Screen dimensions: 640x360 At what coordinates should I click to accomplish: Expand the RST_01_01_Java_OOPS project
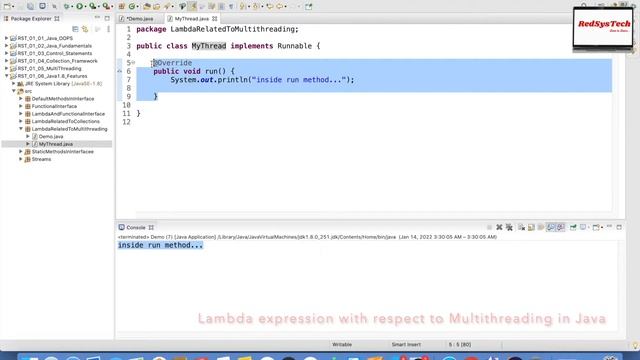point(7,38)
